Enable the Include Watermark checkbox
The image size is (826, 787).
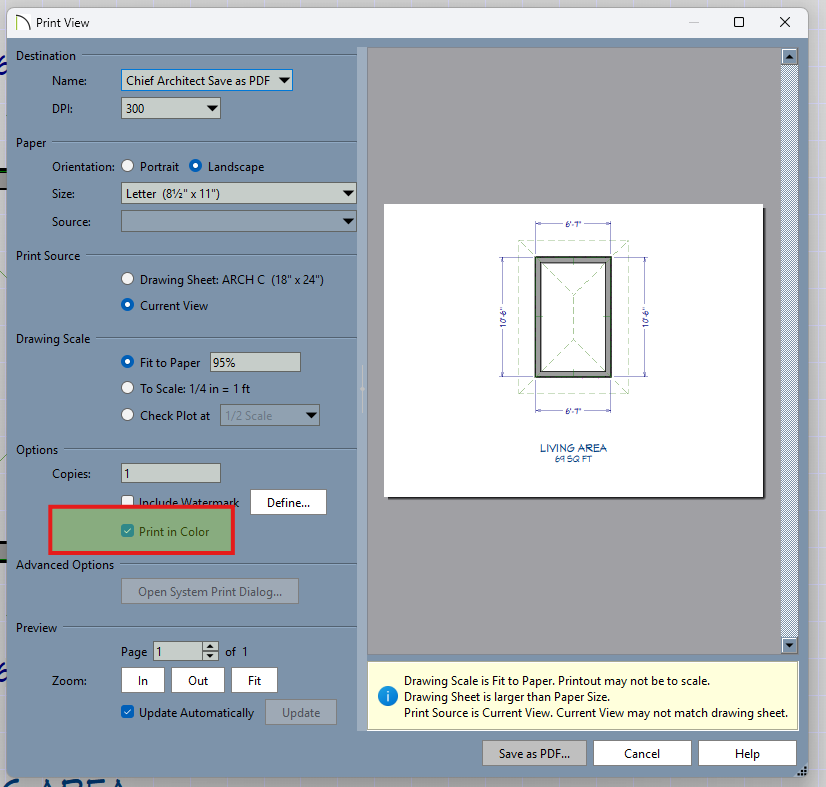(x=128, y=502)
